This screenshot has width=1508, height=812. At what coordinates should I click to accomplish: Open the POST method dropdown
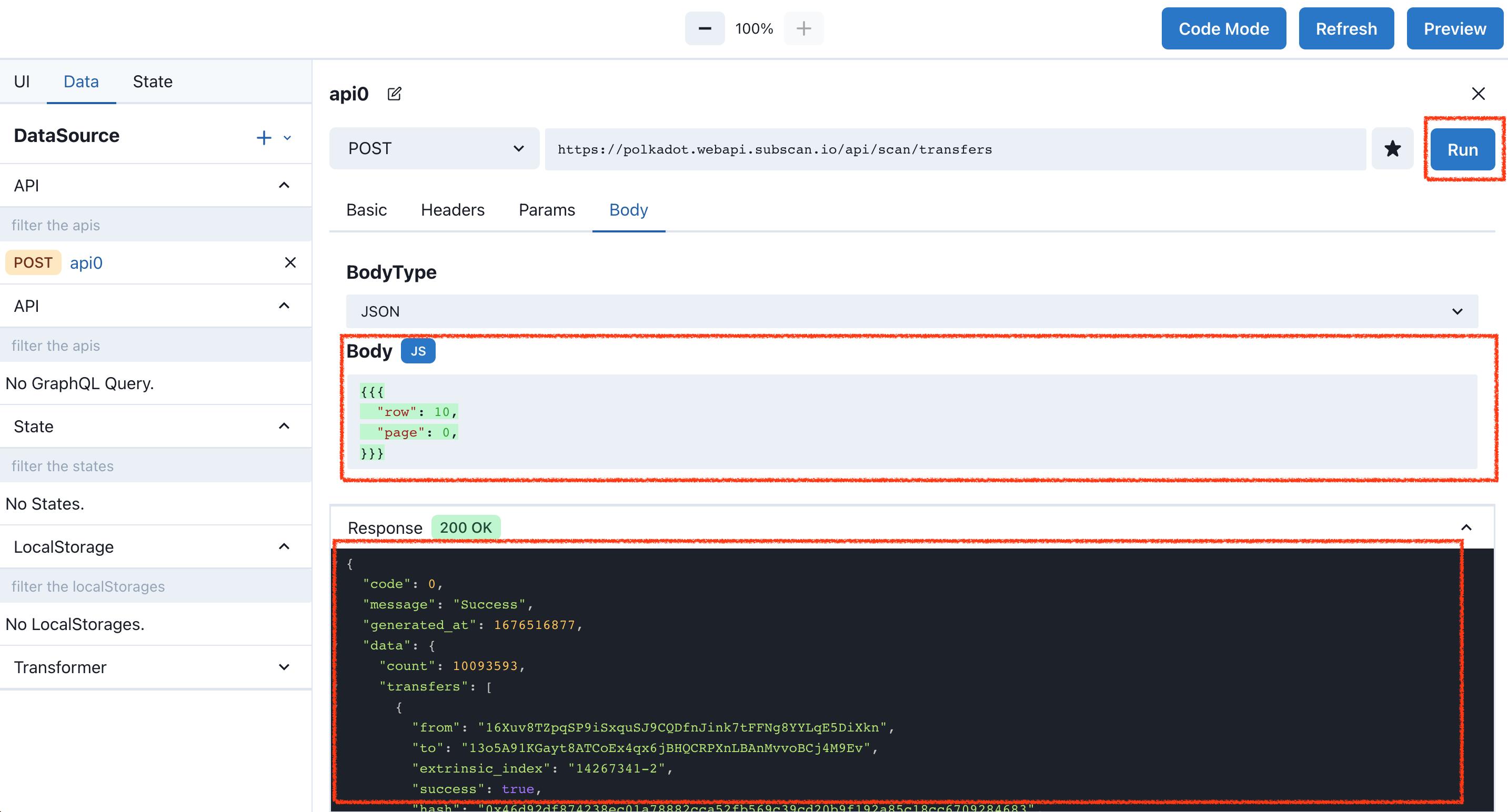coord(435,149)
